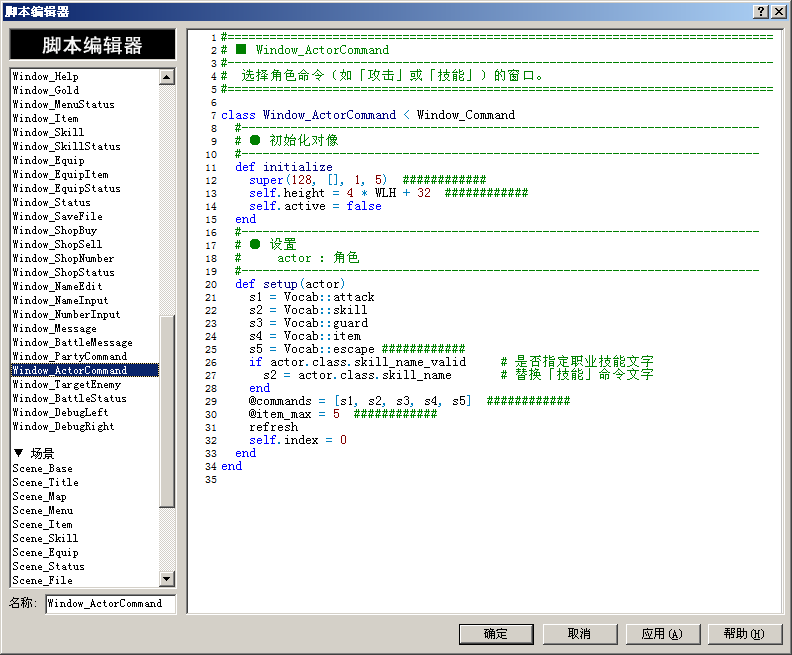
Task: Select Window_ShopStatus script
Action: pos(85,273)
